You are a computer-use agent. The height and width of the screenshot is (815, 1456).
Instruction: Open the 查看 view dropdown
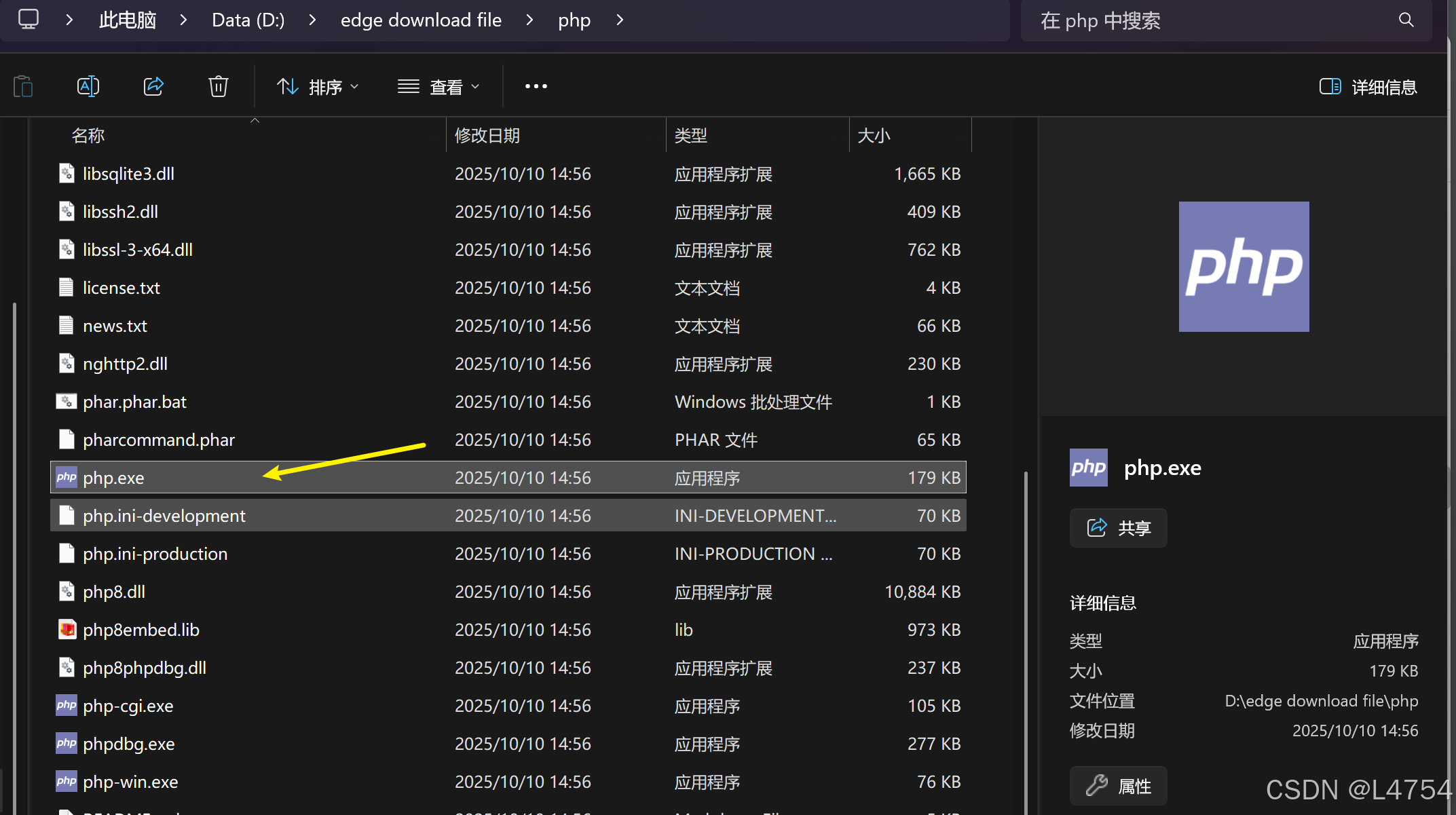[438, 87]
